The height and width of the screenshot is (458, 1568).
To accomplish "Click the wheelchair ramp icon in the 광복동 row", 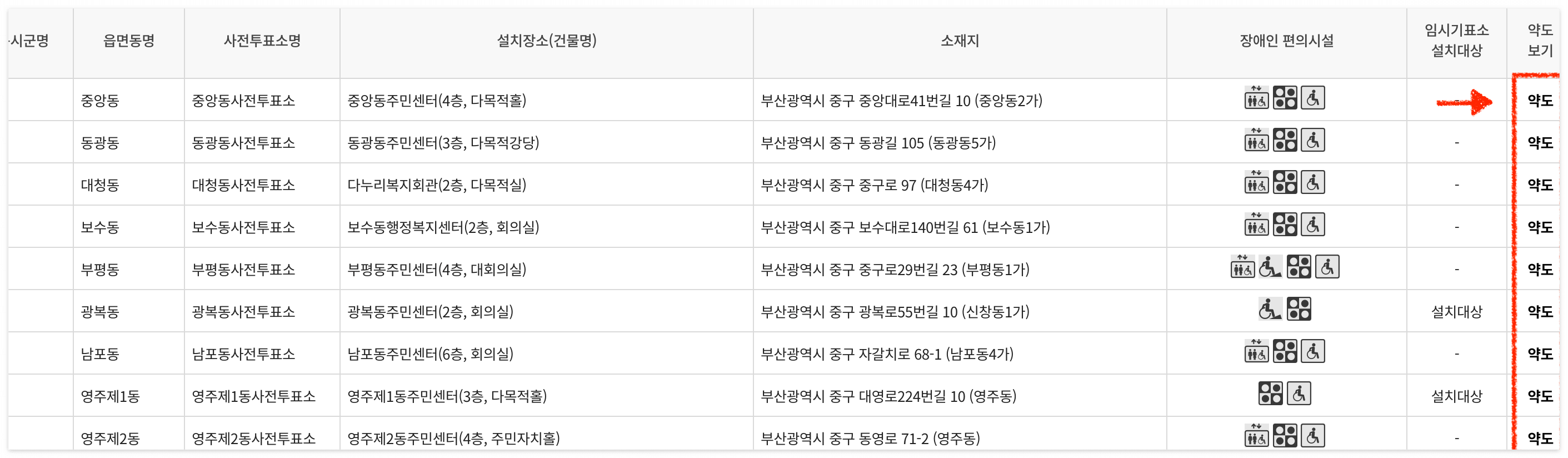I will click(x=1270, y=310).
